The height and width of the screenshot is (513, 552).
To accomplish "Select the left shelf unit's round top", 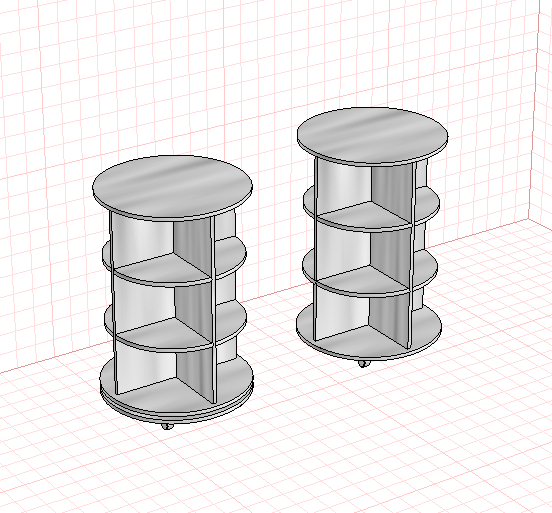I will 172,187.
